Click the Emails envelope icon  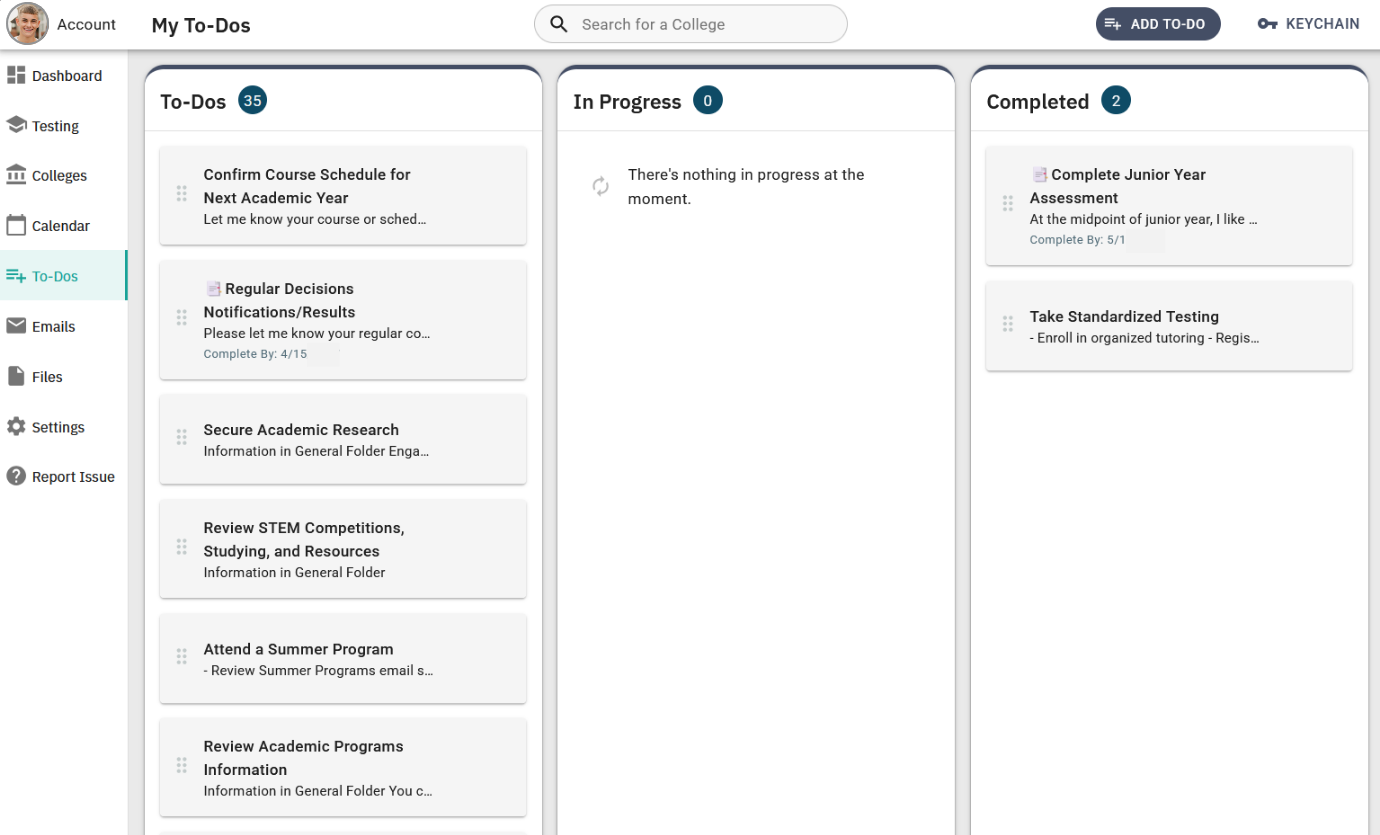pos(16,326)
